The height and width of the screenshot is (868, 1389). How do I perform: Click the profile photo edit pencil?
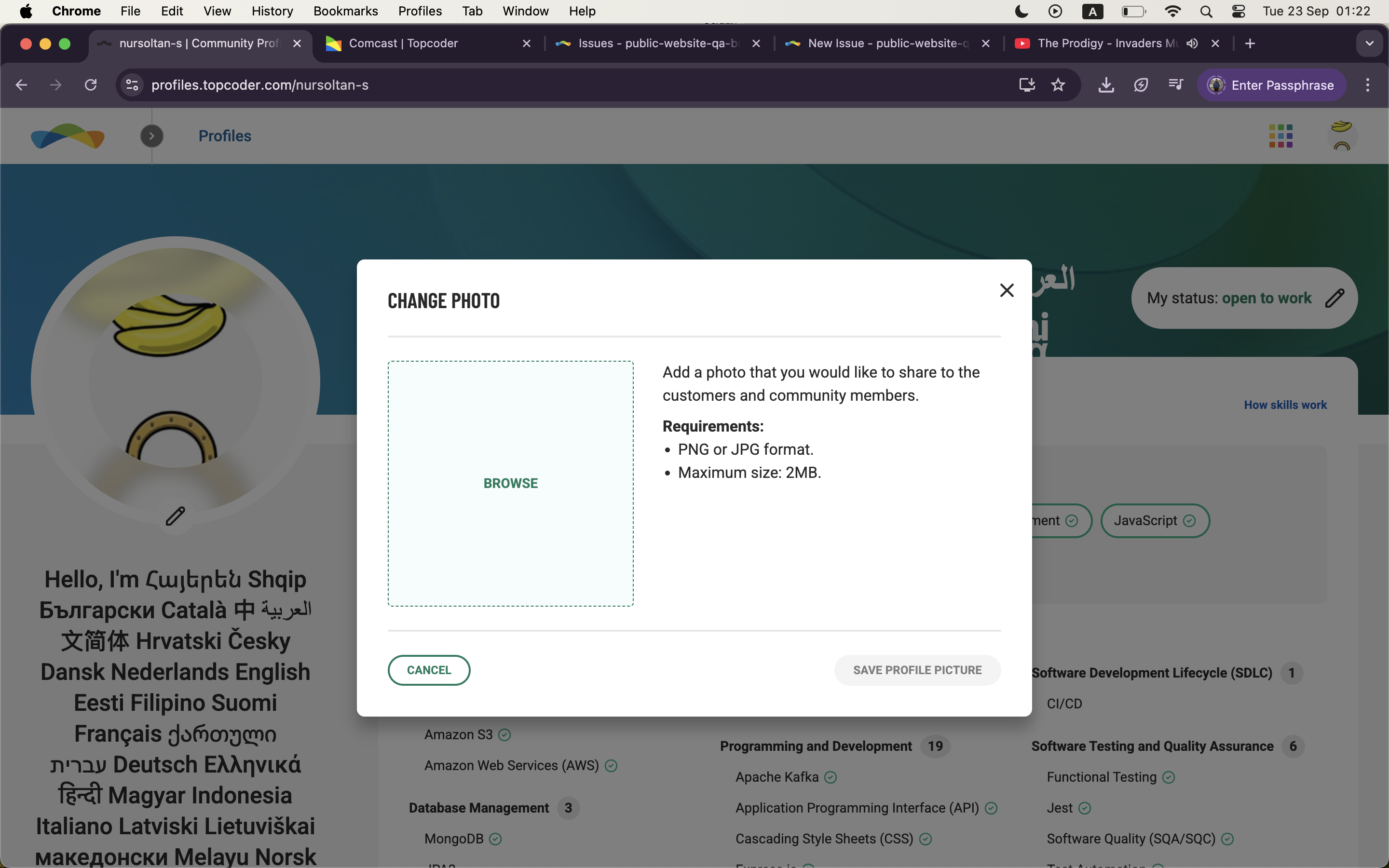[175, 516]
